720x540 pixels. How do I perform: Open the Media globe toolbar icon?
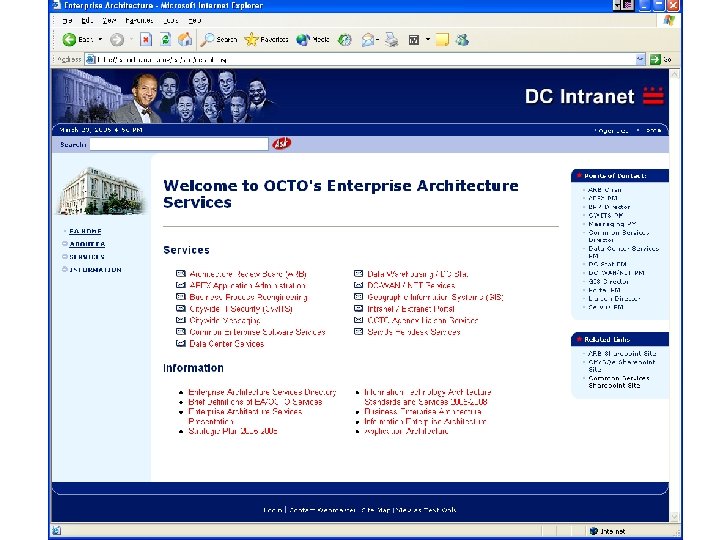tap(303, 40)
